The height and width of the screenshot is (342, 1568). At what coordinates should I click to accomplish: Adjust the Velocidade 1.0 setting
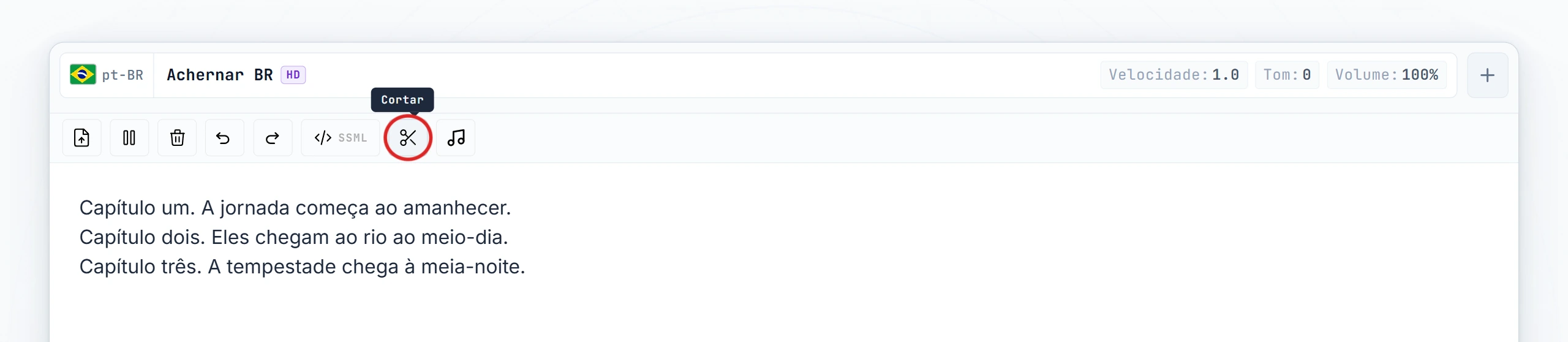1174,75
